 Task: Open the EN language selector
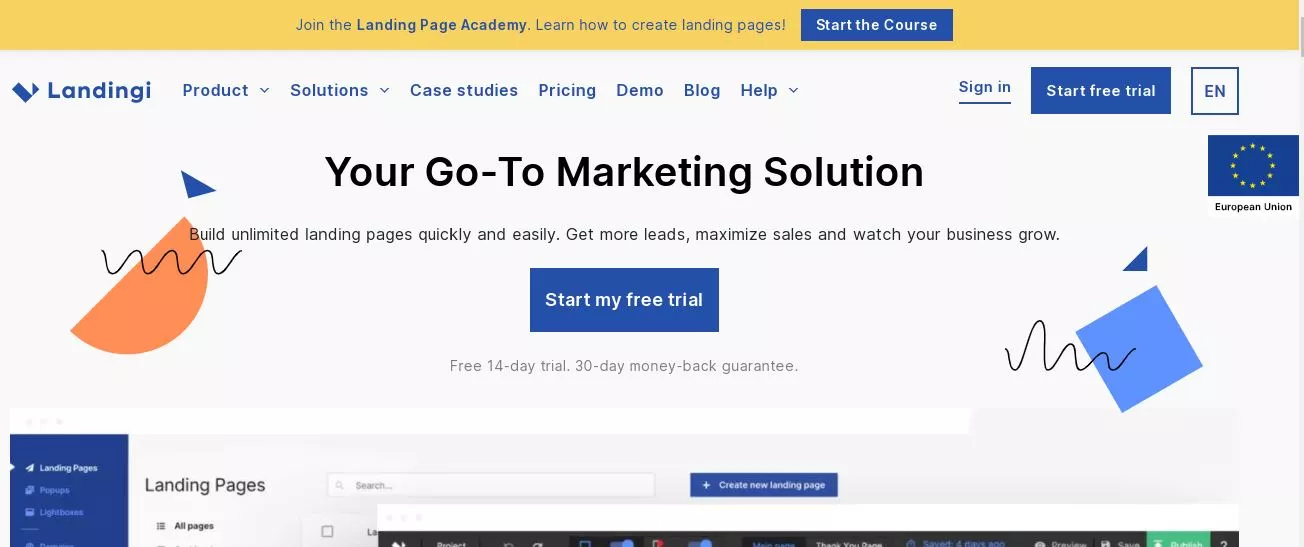click(1215, 91)
